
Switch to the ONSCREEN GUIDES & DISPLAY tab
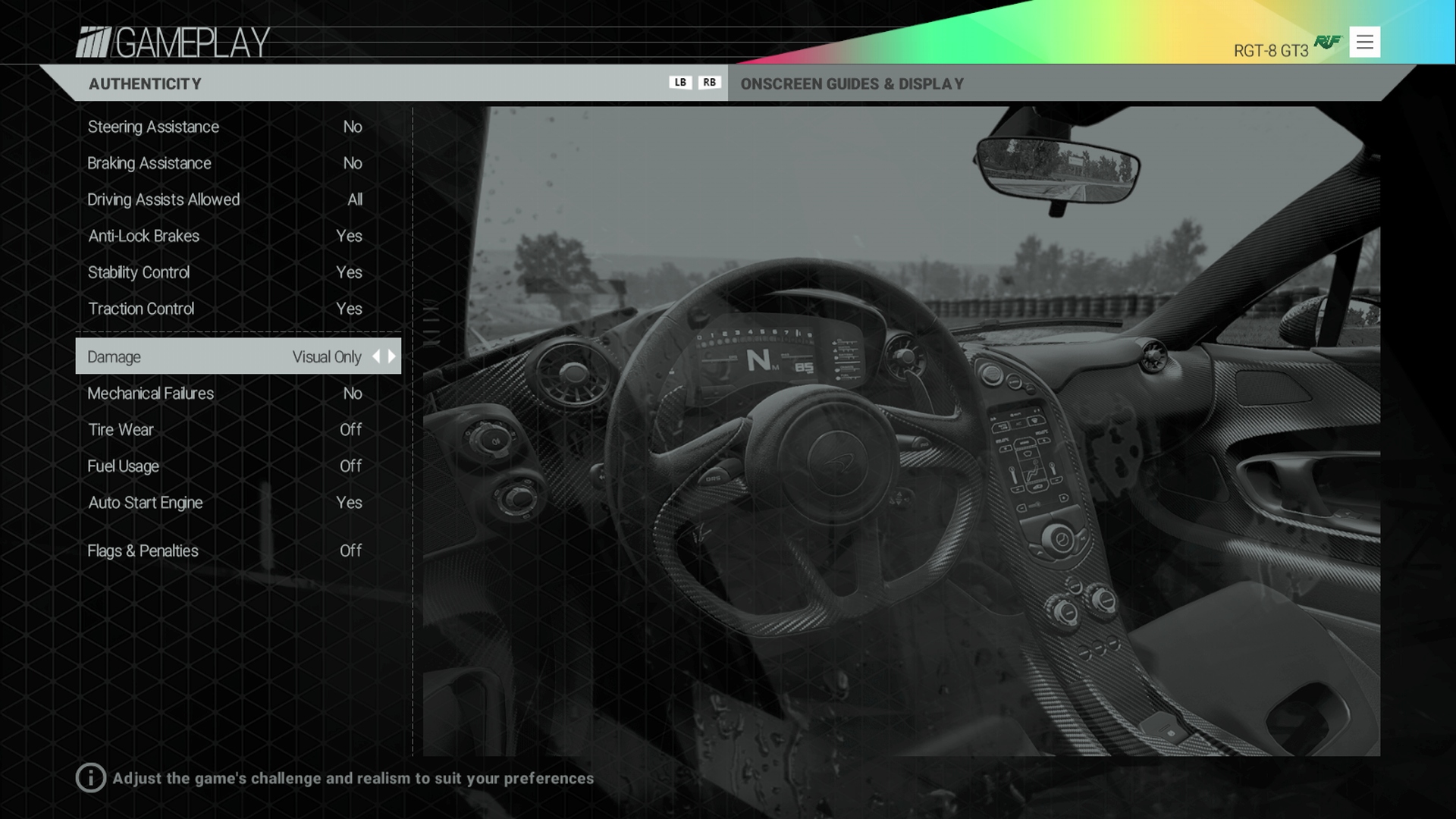[852, 83]
